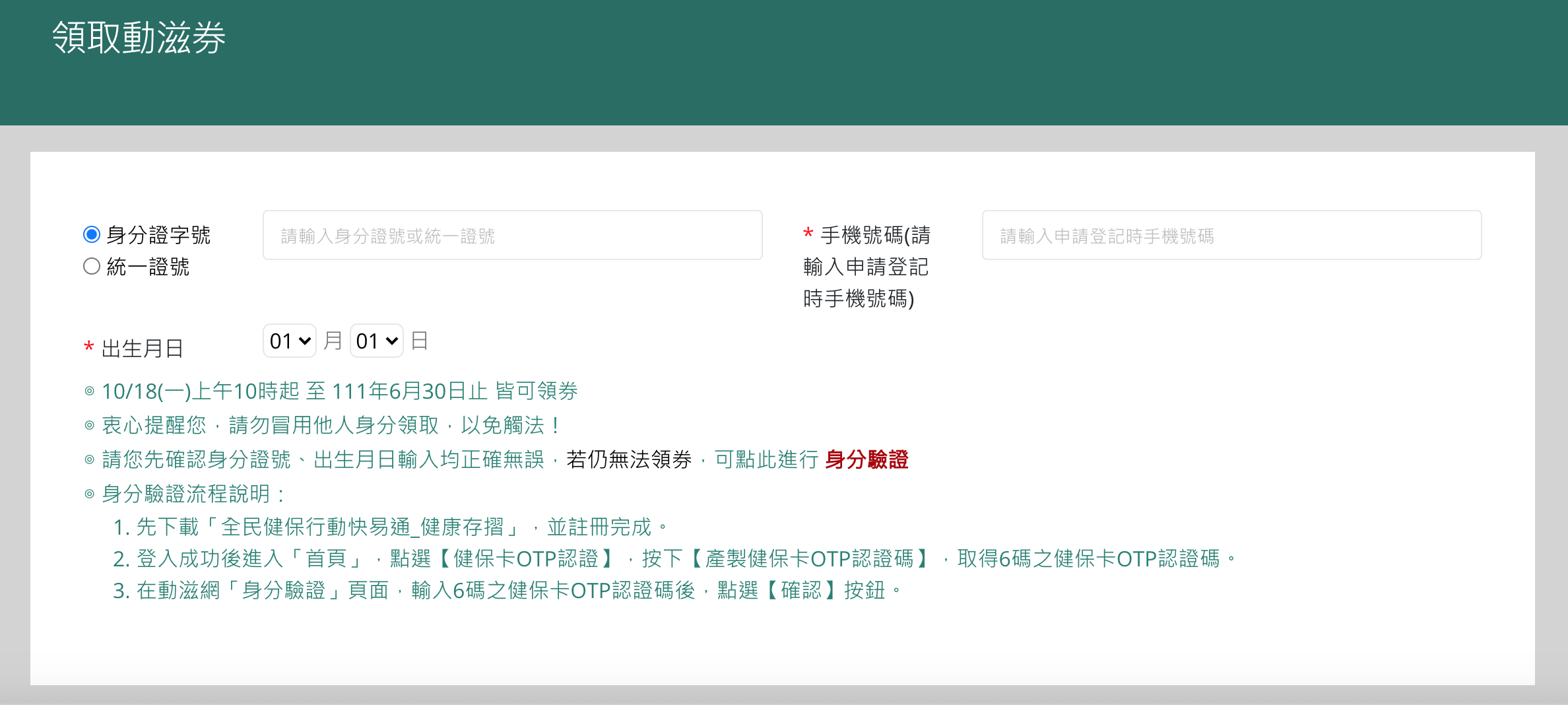Expand the birth day dropdown
Screen dimensions: 1568x705
point(376,341)
